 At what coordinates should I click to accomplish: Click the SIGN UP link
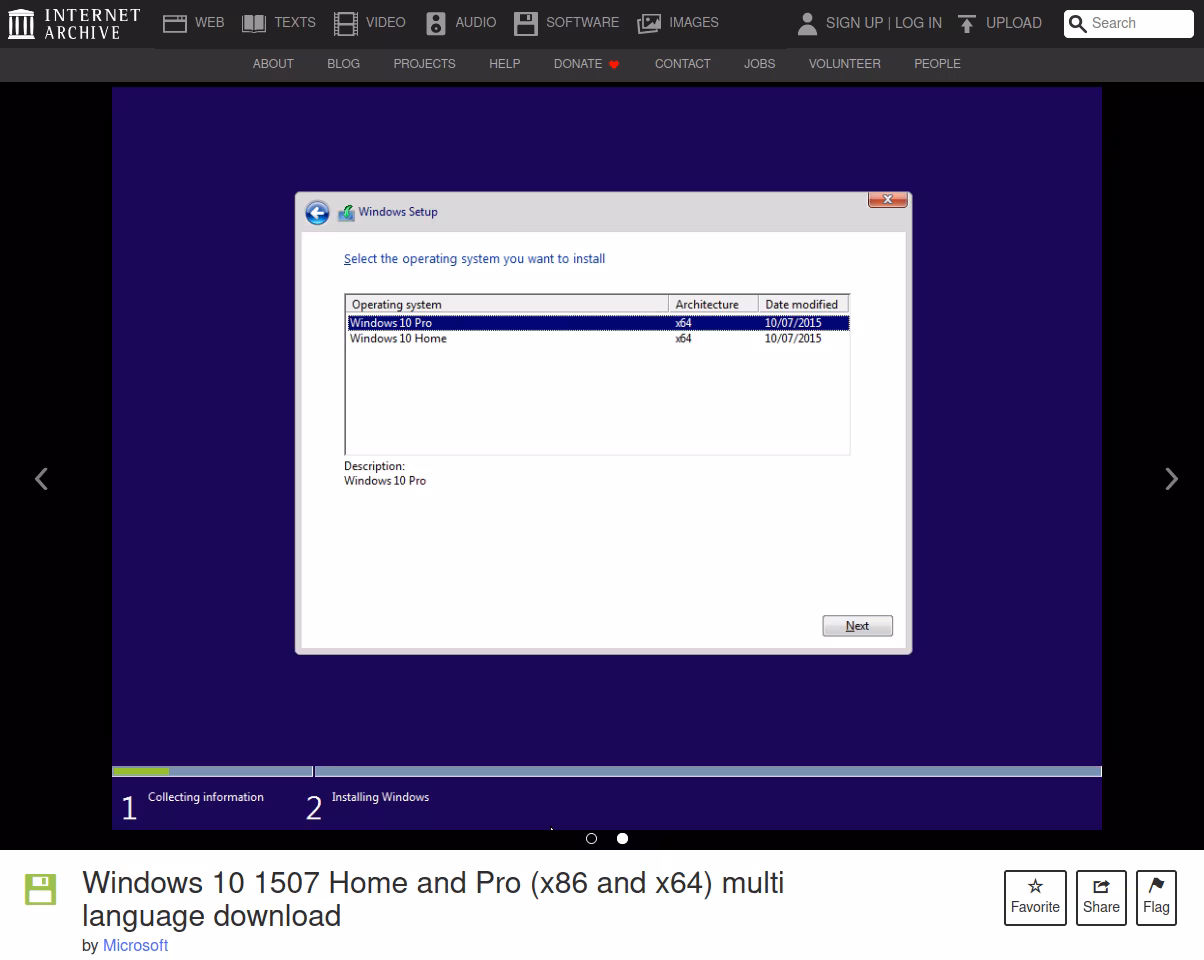point(854,23)
